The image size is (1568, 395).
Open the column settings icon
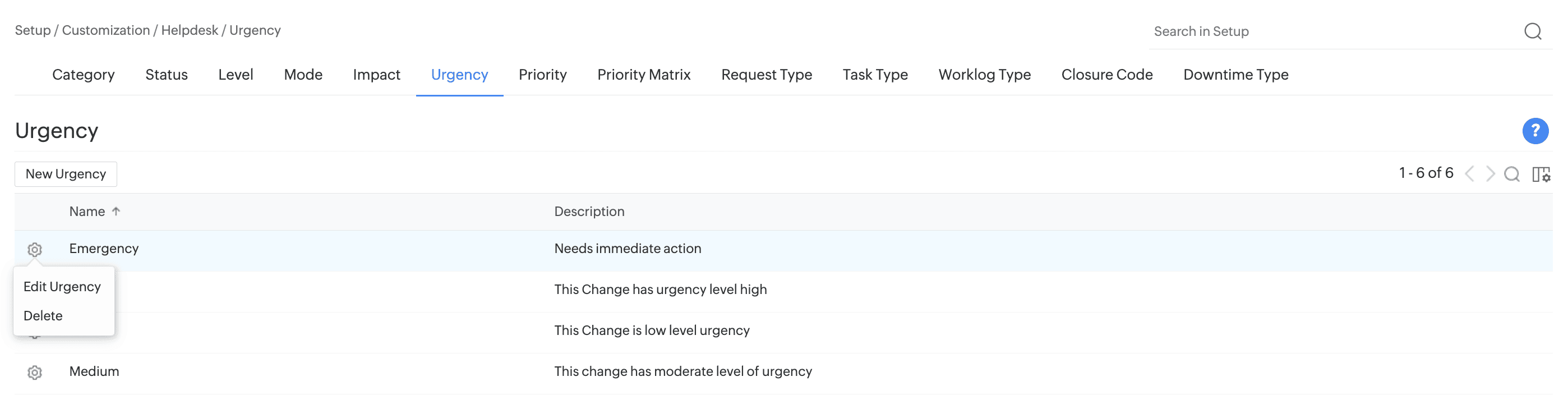tap(1541, 174)
